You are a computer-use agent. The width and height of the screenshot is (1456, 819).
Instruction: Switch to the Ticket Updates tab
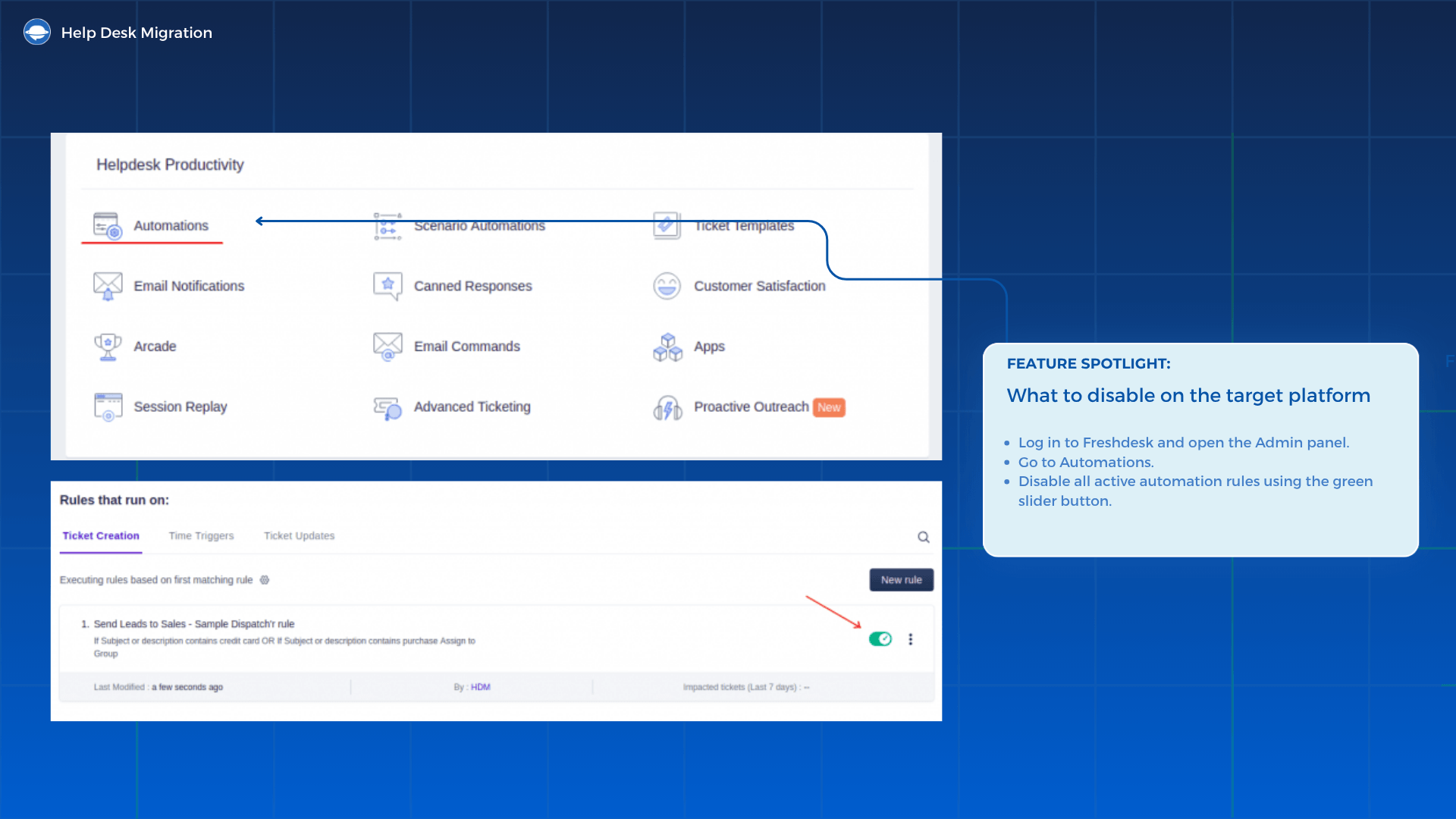(299, 536)
